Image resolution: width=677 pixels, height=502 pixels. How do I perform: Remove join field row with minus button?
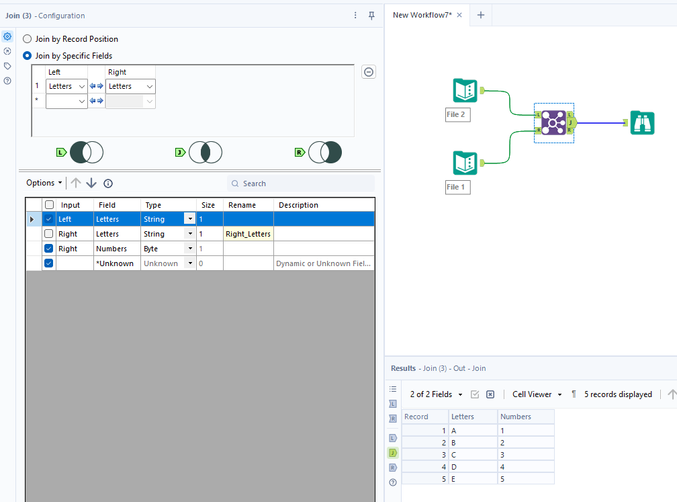(368, 72)
